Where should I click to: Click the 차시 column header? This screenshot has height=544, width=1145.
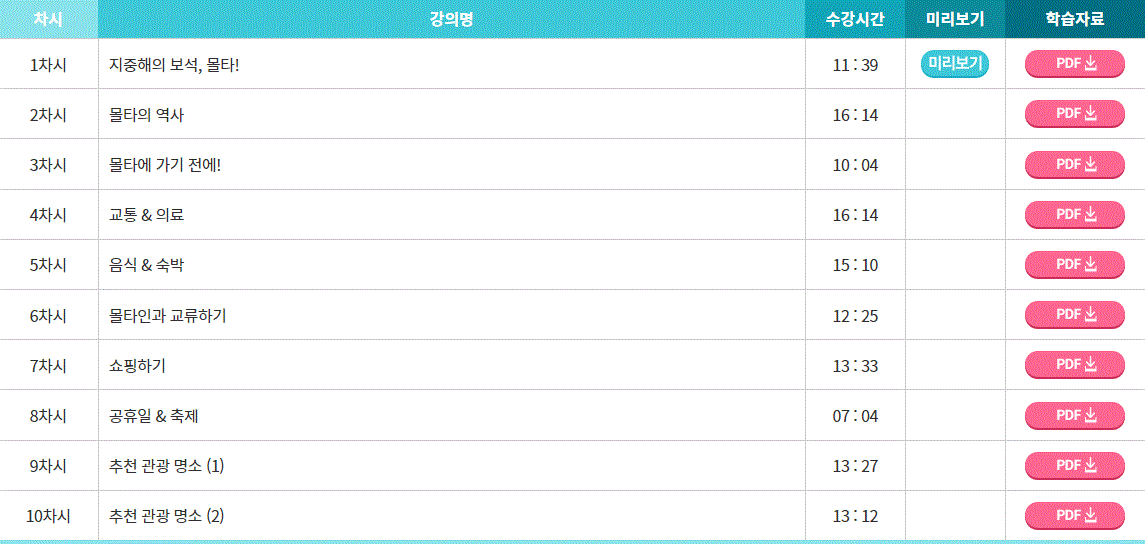48,19
